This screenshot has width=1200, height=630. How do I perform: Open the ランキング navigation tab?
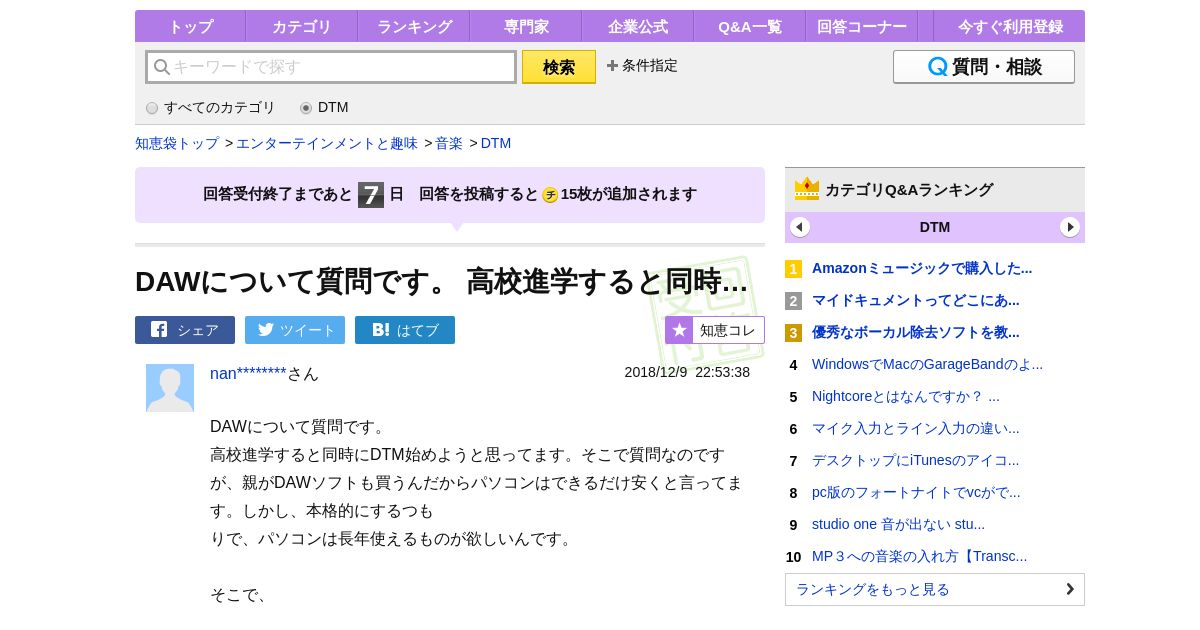[413, 26]
